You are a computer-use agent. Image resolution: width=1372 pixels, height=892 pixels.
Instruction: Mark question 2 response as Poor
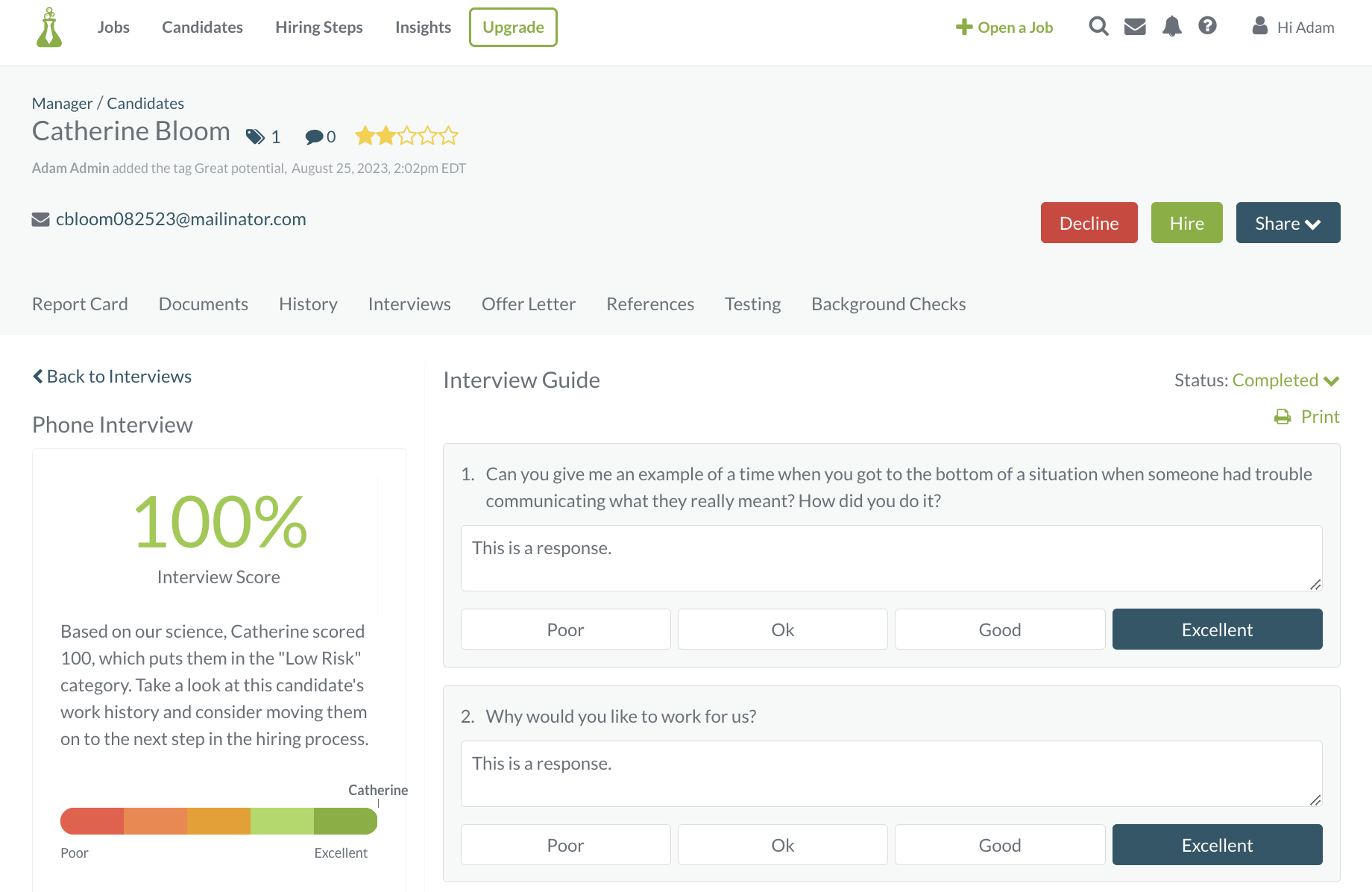pos(565,844)
